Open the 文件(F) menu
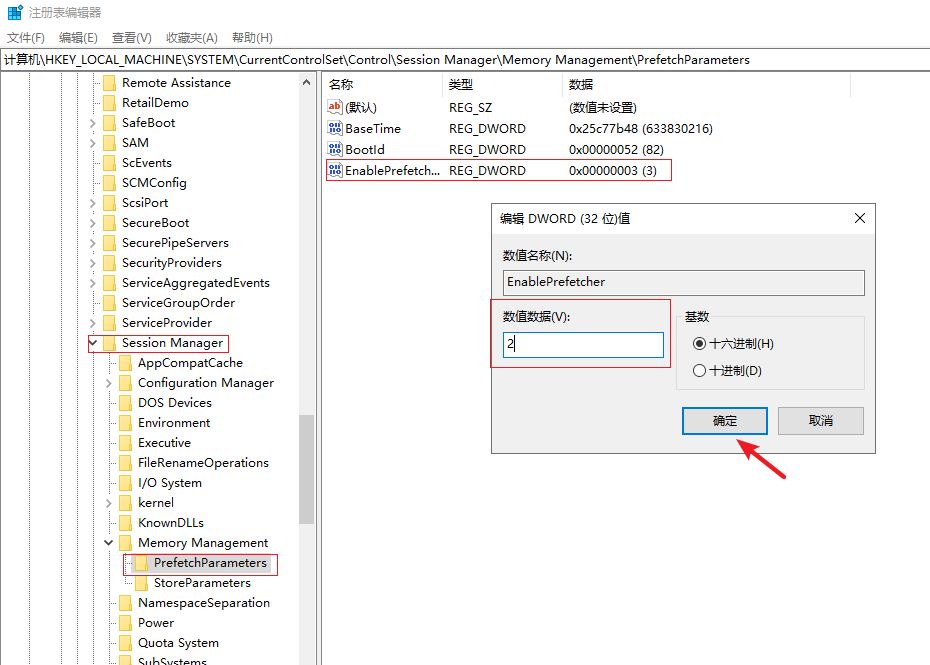Image resolution: width=930 pixels, height=665 pixels. tap(26, 37)
